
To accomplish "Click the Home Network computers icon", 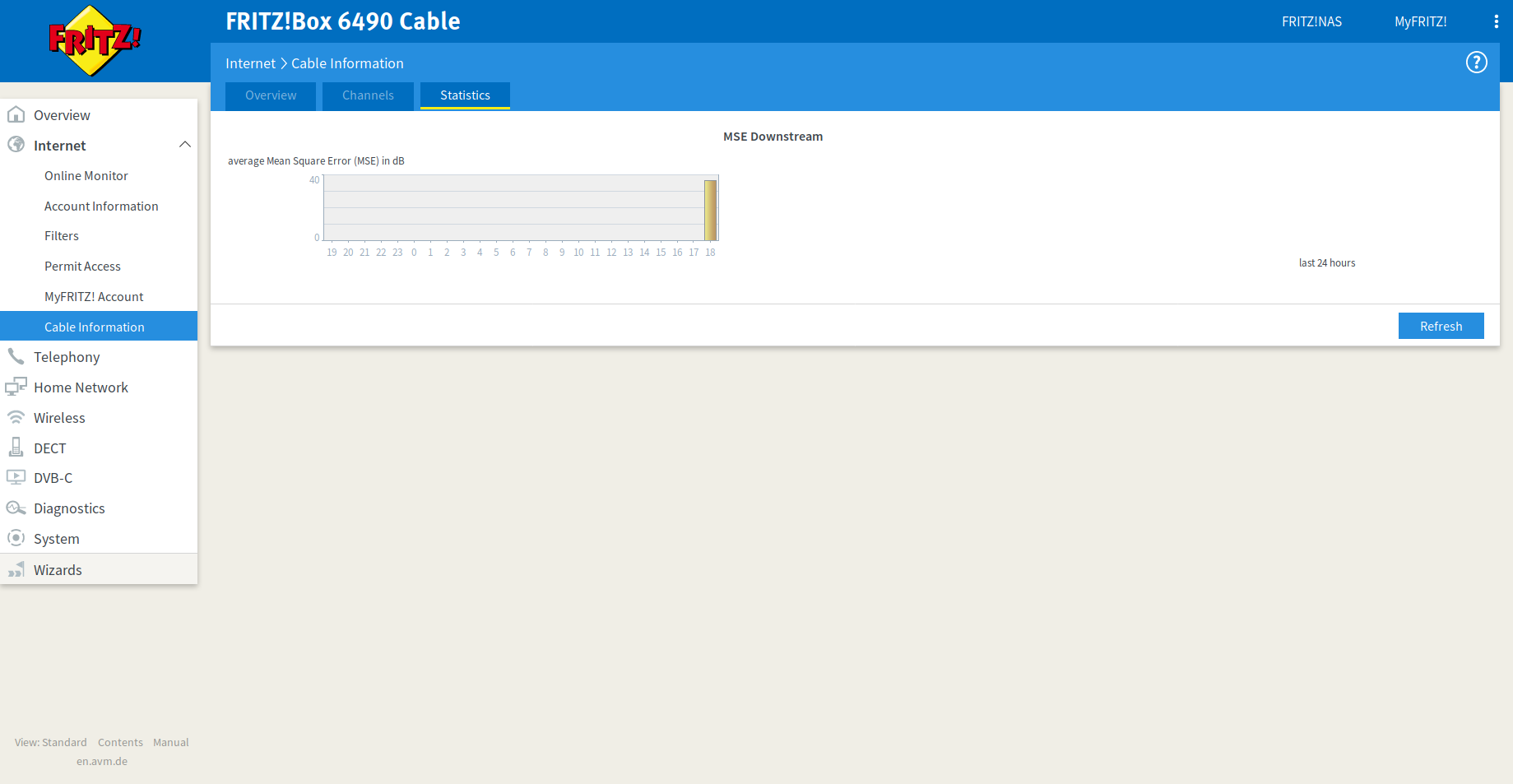I will click(16, 387).
